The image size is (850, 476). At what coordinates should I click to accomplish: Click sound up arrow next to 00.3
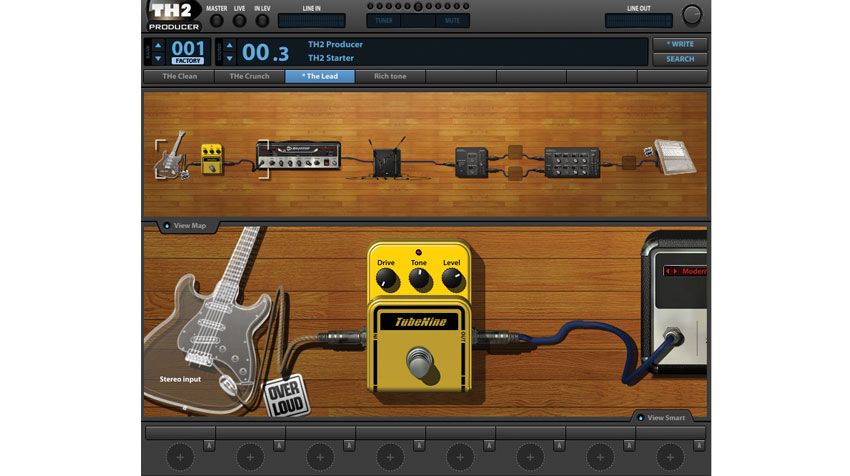229,45
